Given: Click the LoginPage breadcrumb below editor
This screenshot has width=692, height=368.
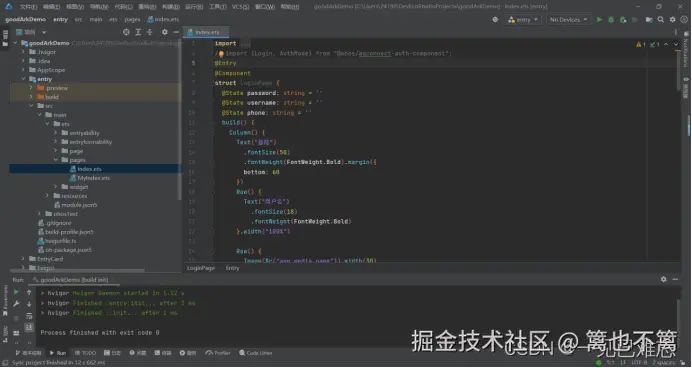Looking at the screenshot, I should coord(201,268).
